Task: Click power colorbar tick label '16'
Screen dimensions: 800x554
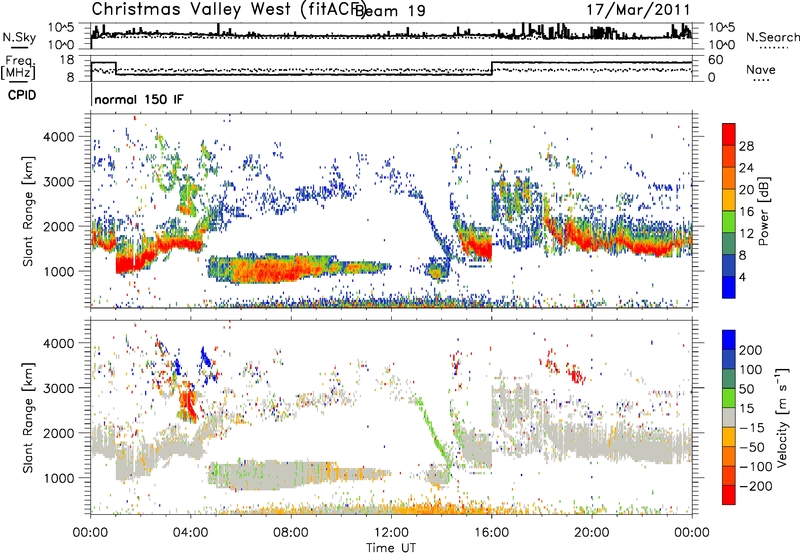Action: click(746, 212)
